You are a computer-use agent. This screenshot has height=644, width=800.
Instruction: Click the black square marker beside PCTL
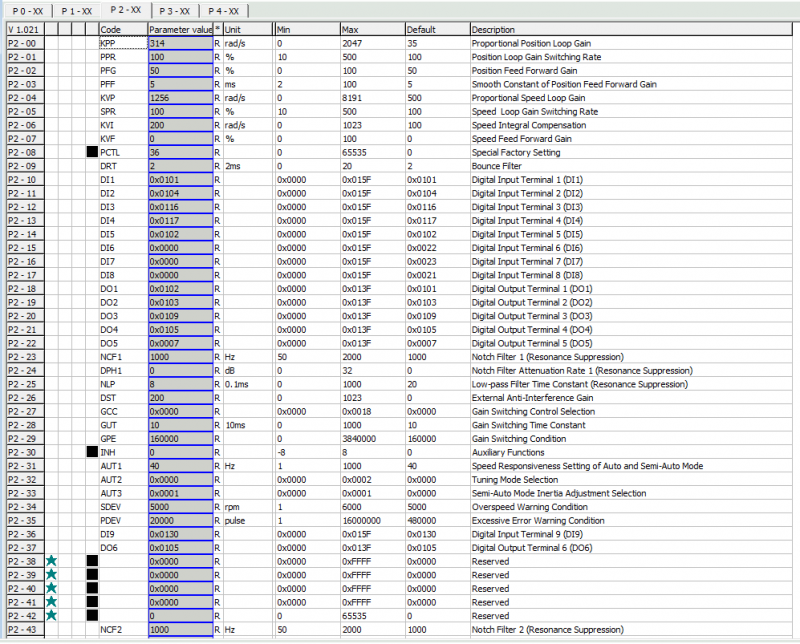point(91,152)
